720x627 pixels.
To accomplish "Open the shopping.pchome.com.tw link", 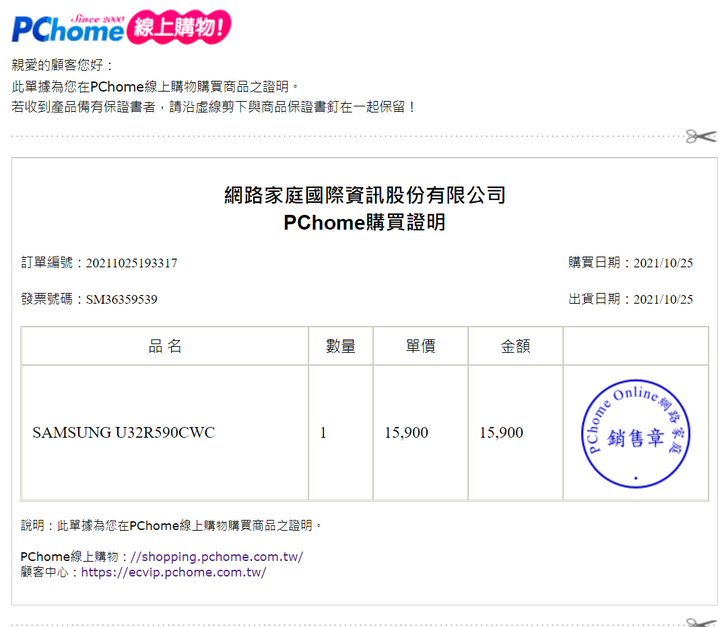I will point(216,556).
